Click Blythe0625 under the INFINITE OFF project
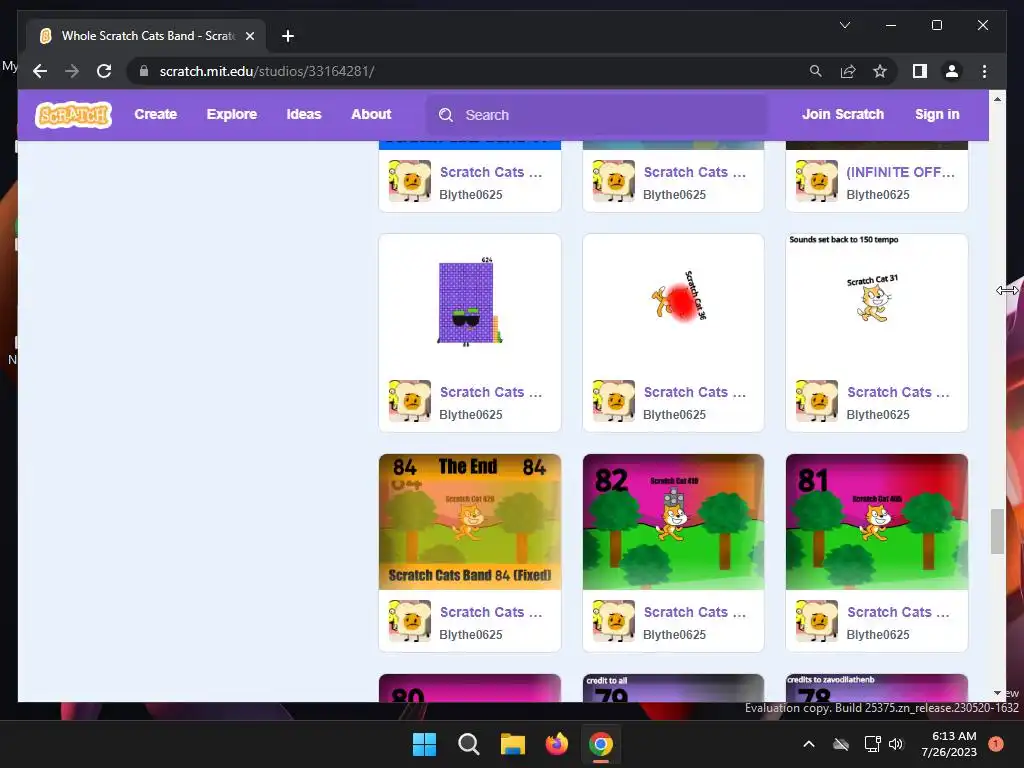The width and height of the screenshot is (1024, 768). 878,195
